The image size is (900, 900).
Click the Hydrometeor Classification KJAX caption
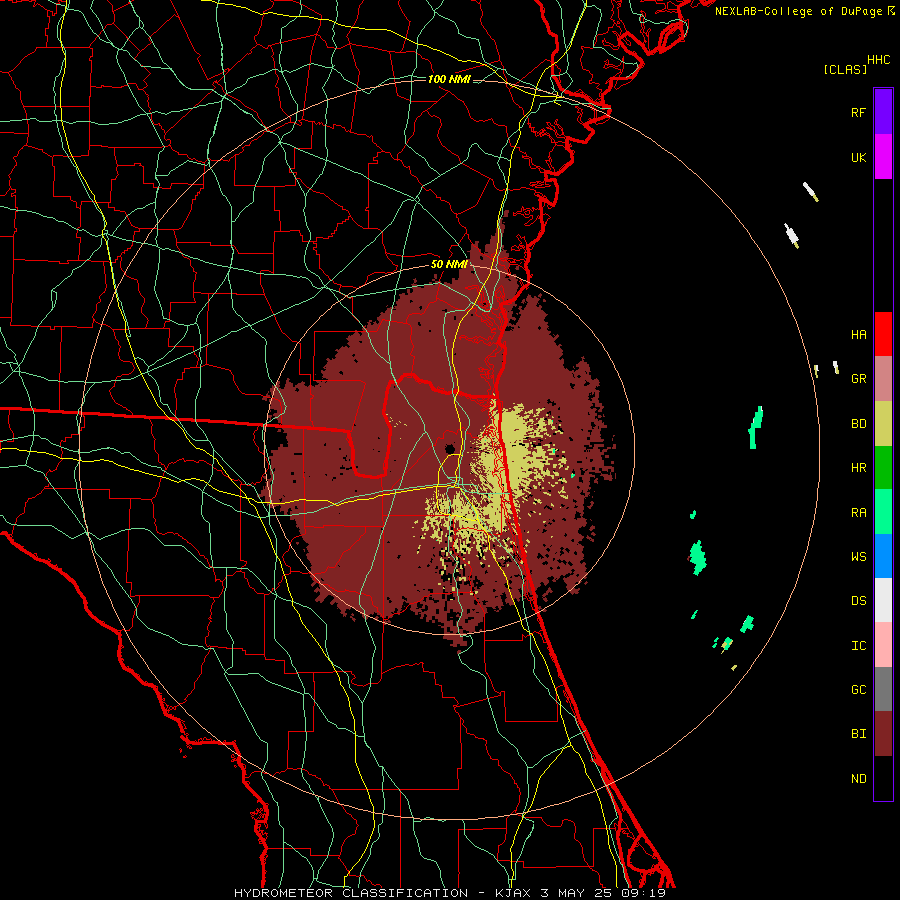point(449,893)
